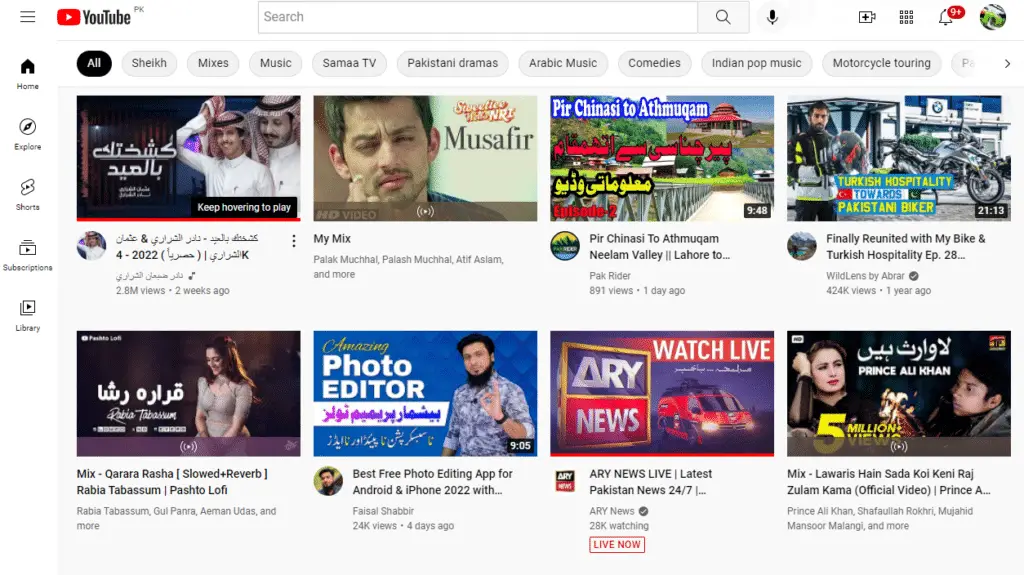This screenshot has width=1024, height=575.
Task: Open Best Free Photo Editing App title
Action: [432, 482]
